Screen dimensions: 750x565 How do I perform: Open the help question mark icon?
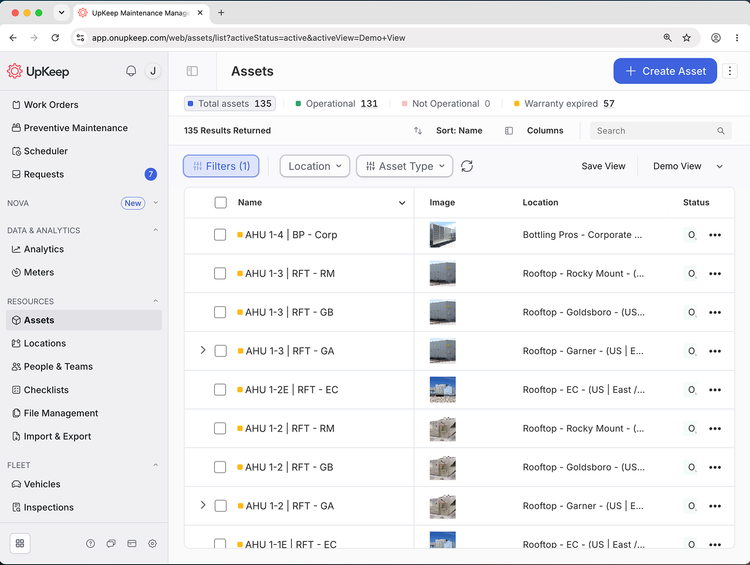[x=90, y=543]
